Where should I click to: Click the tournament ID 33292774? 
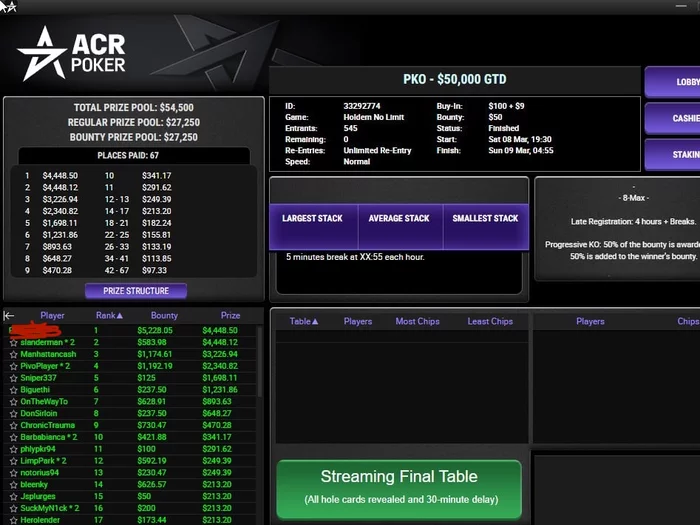click(x=362, y=106)
